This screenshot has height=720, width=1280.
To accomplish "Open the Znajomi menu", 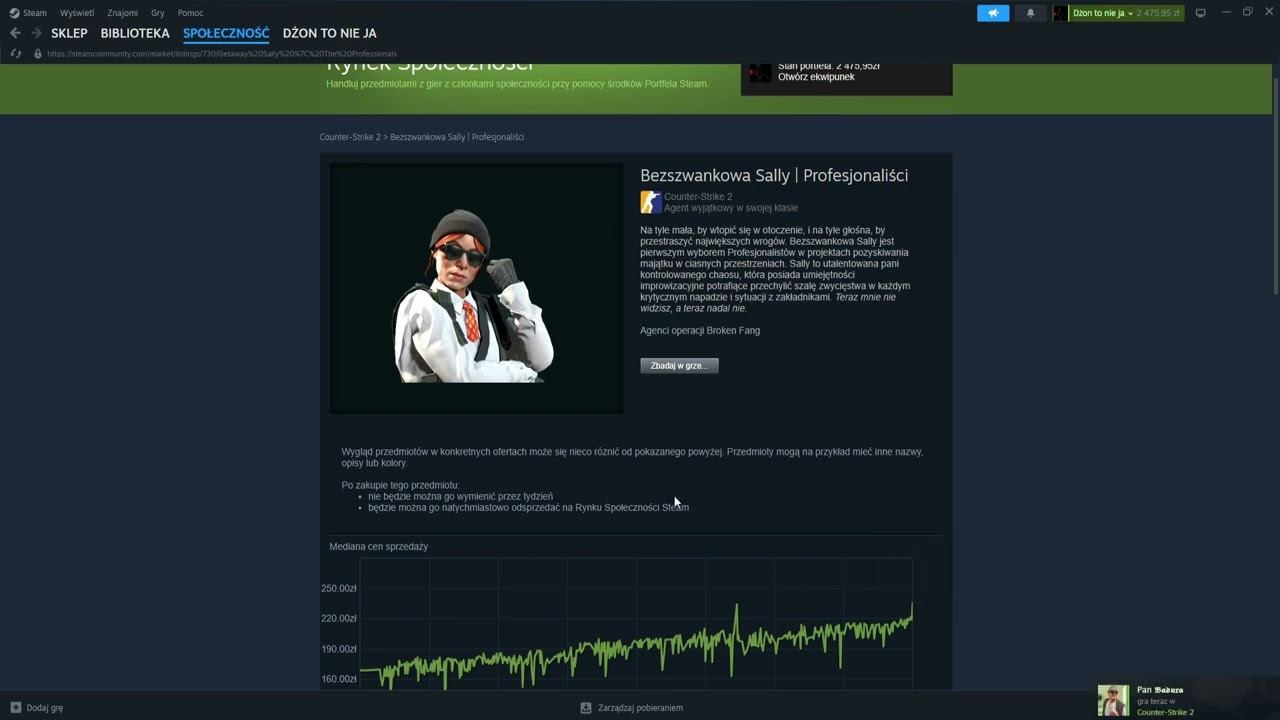I will 123,13.
